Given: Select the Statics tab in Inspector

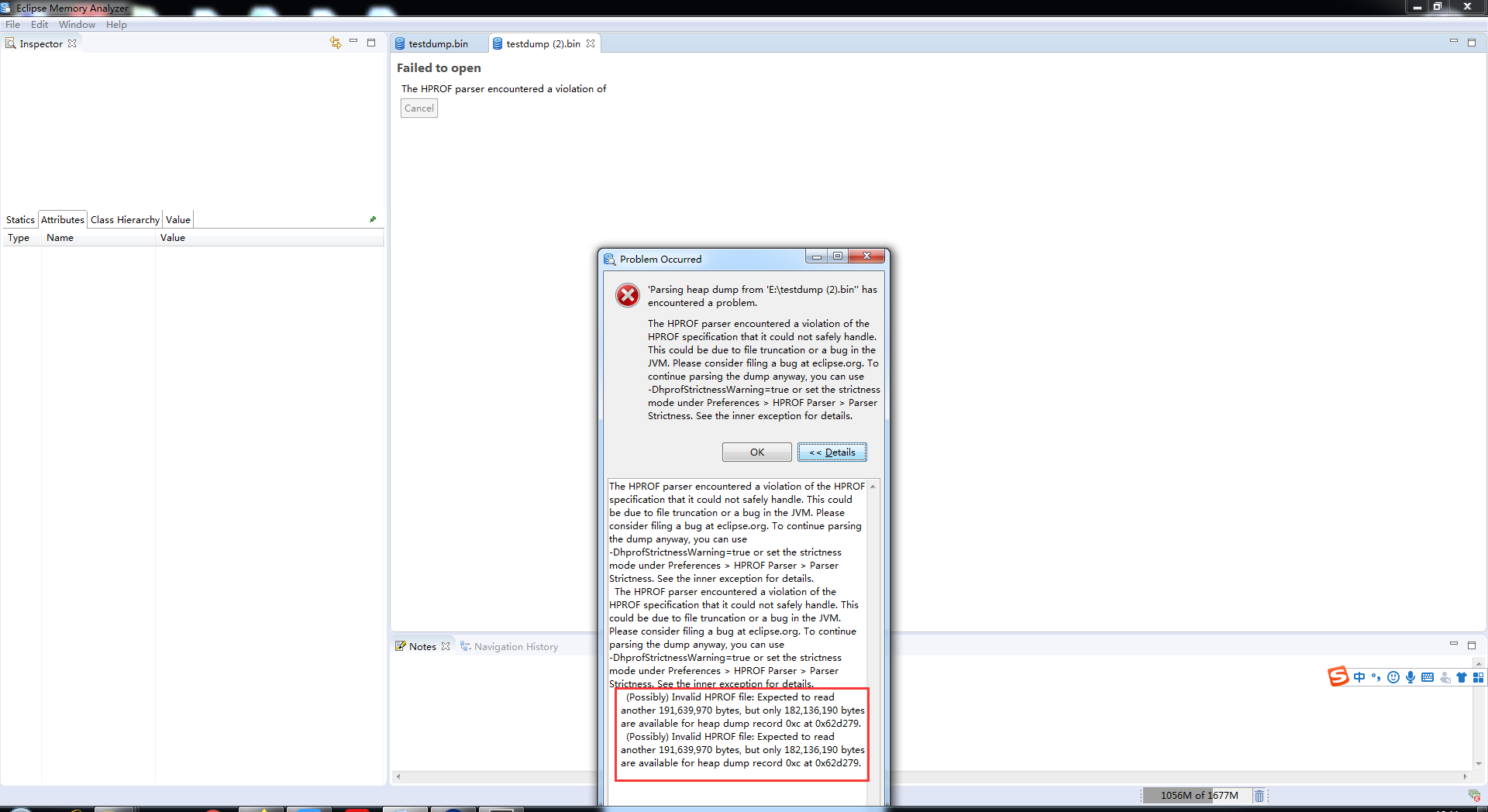Looking at the screenshot, I should pos(20,219).
